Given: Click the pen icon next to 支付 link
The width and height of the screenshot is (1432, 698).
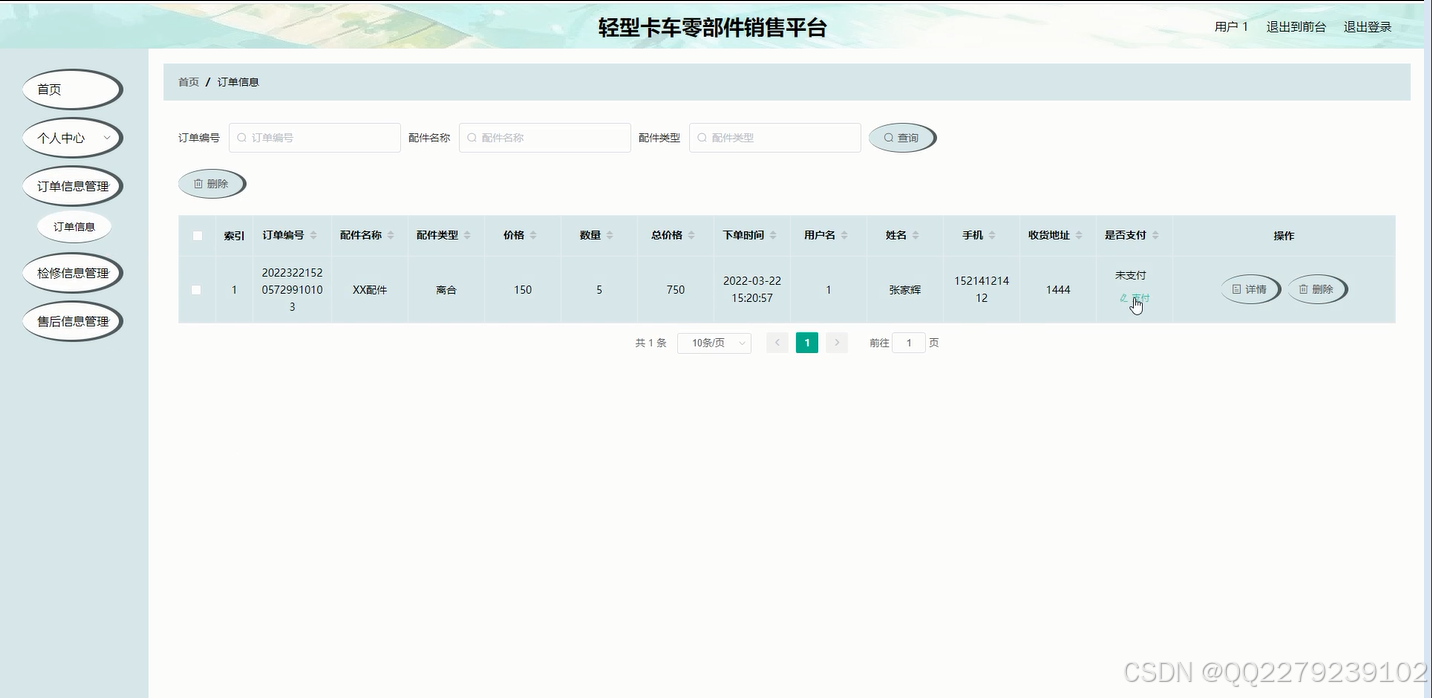Looking at the screenshot, I should click(x=1123, y=297).
